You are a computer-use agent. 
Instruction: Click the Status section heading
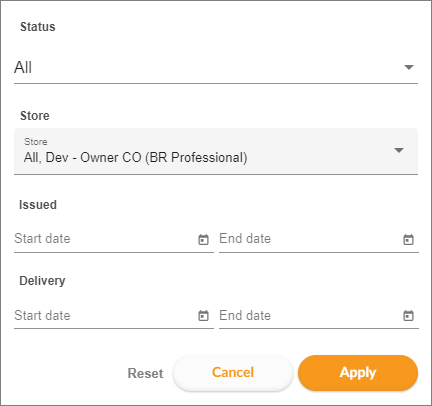tap(38, 27)
